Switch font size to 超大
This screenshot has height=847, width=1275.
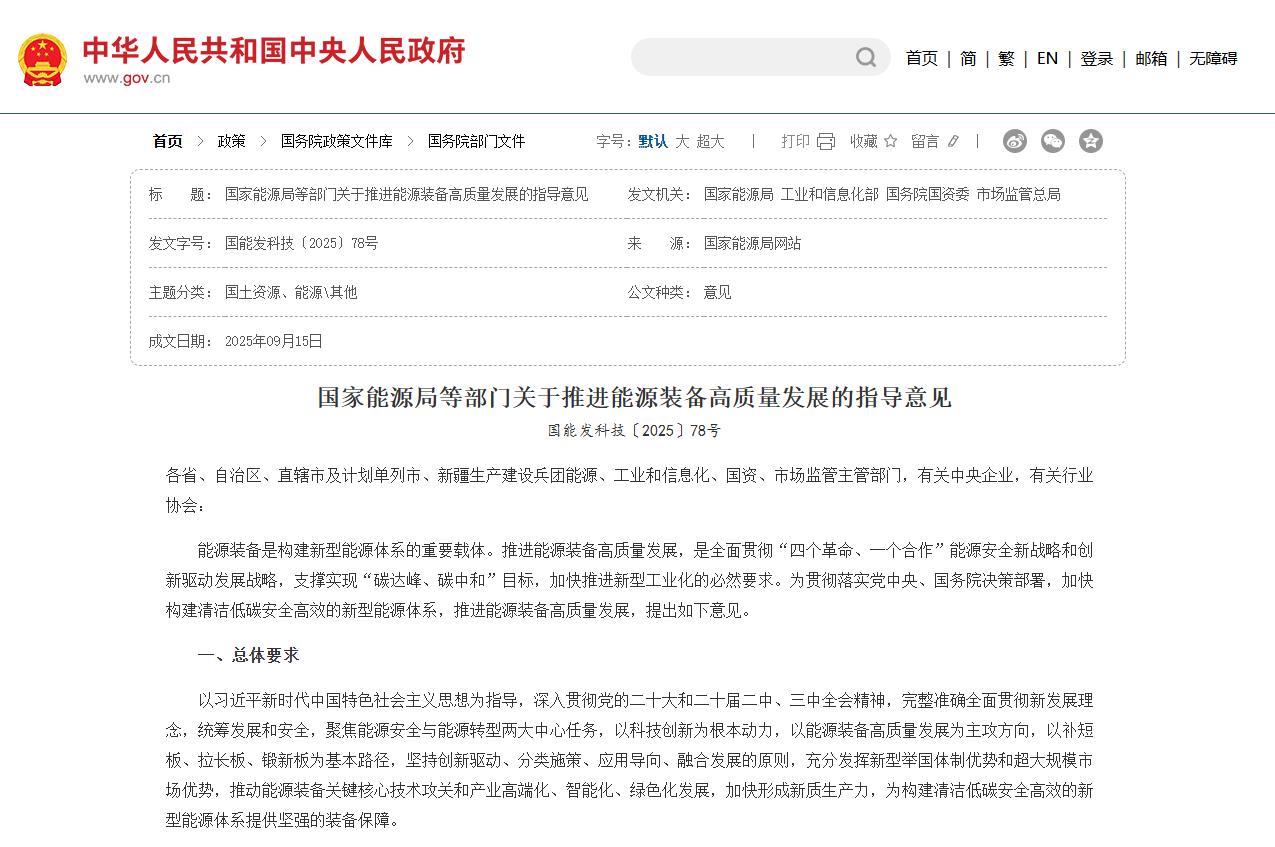pos(710,141)
